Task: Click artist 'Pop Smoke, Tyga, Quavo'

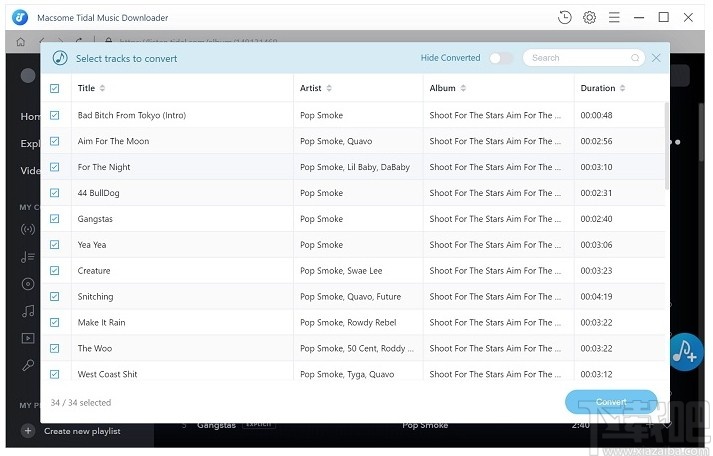Action: point(347,374)
